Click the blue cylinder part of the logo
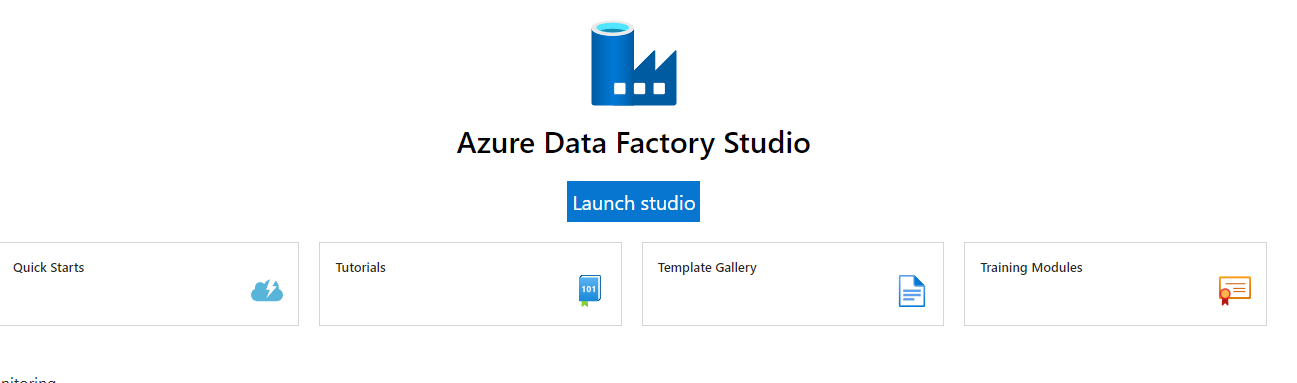Screen dimensions: 1297x383 click(613, 63)
